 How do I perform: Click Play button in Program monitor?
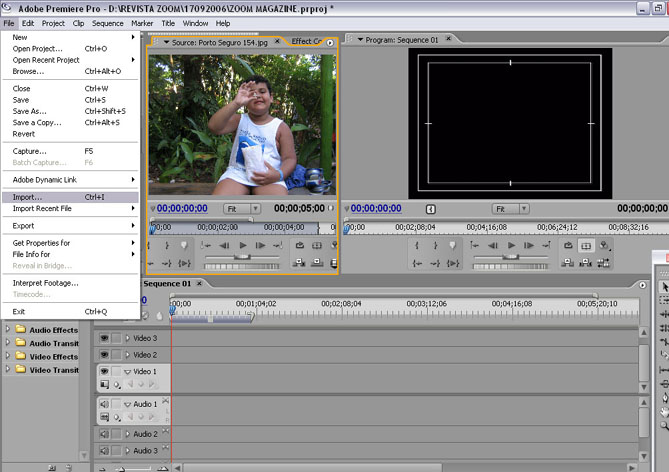(511, 245)
